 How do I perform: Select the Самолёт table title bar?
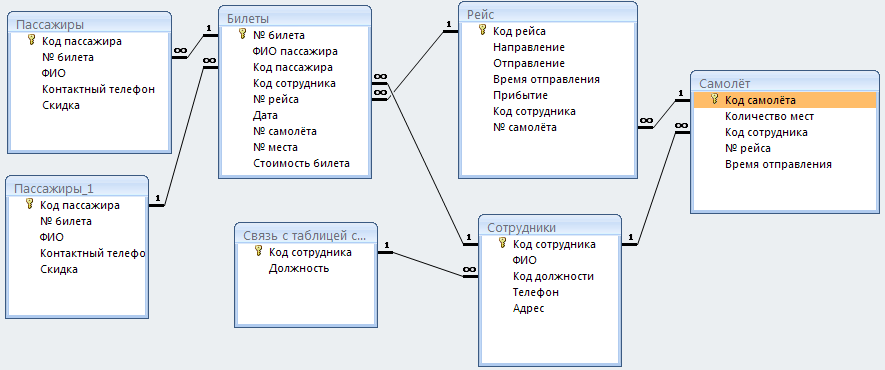pyautogui.click(x=785, y=83)
